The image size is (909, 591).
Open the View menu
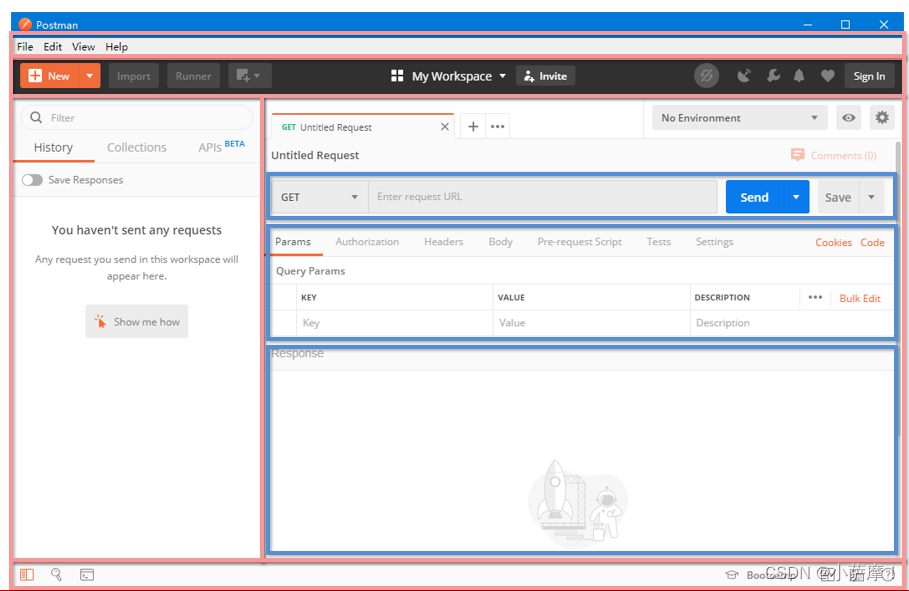(83, 47)
